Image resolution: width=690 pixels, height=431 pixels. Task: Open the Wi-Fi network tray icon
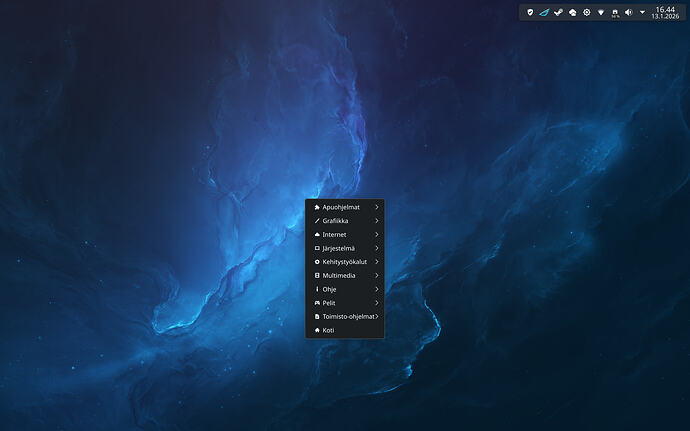[x=600, y=12]
